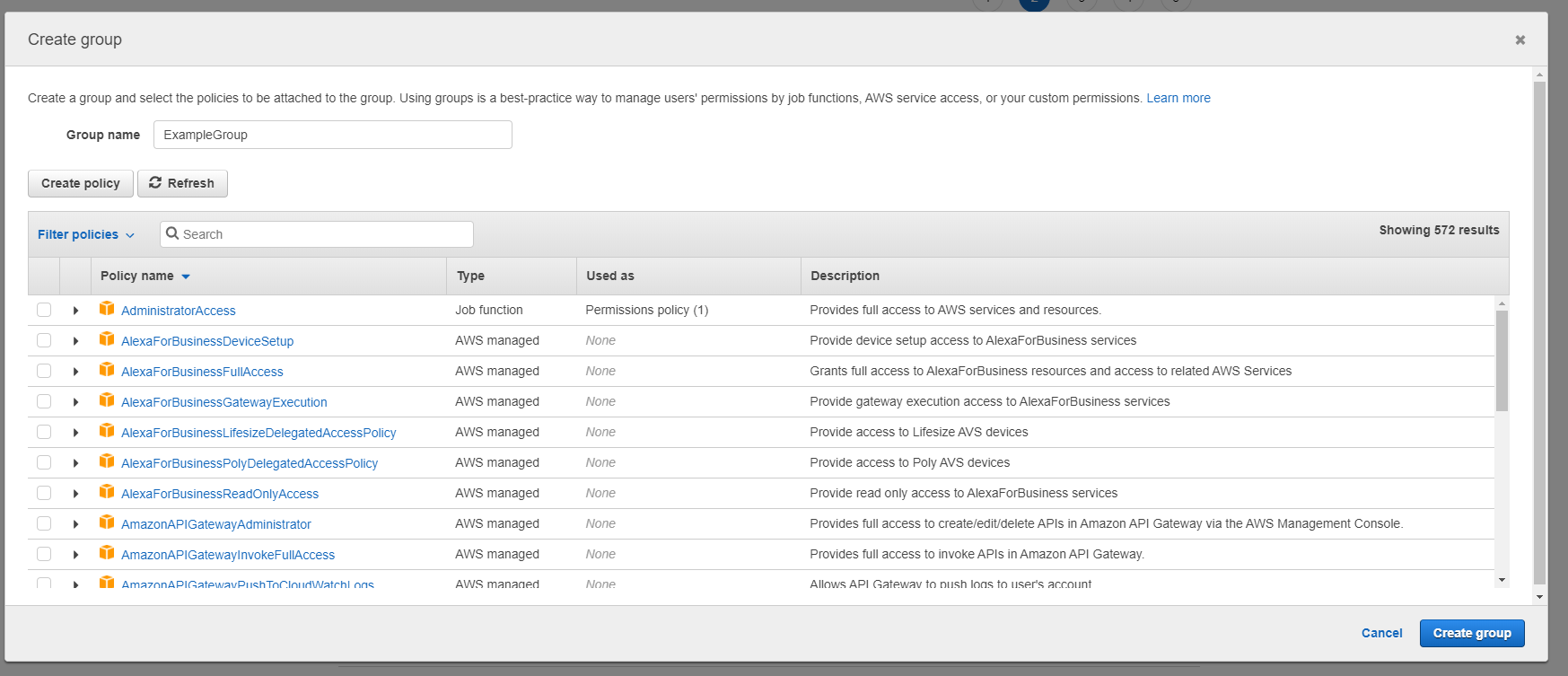
Task: Click the AmazonAPIGatewayAdministrator policy box icon
Action: 107,522
